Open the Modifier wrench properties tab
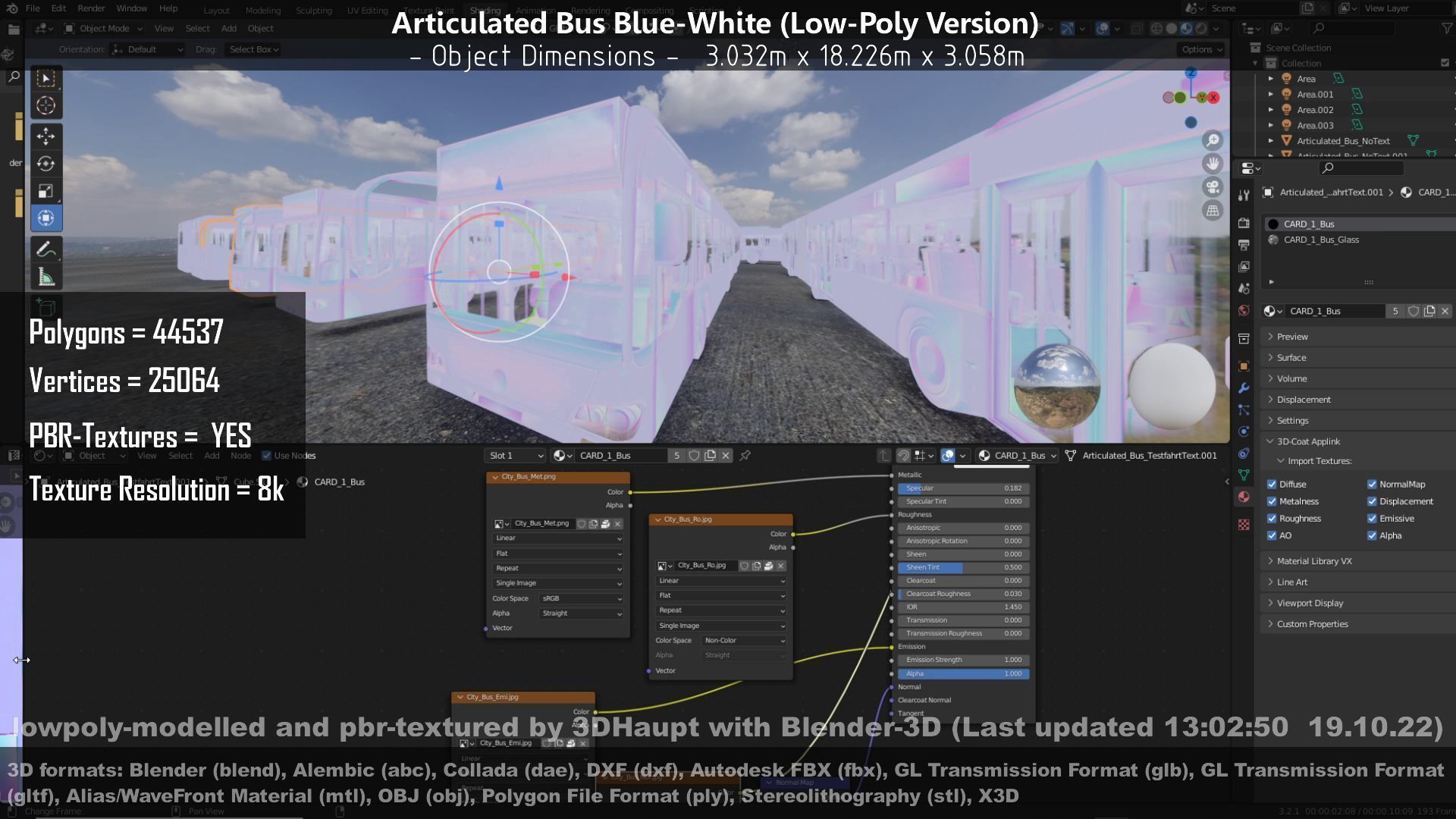Screen dimensions: 1456x819 point(1244,388)
